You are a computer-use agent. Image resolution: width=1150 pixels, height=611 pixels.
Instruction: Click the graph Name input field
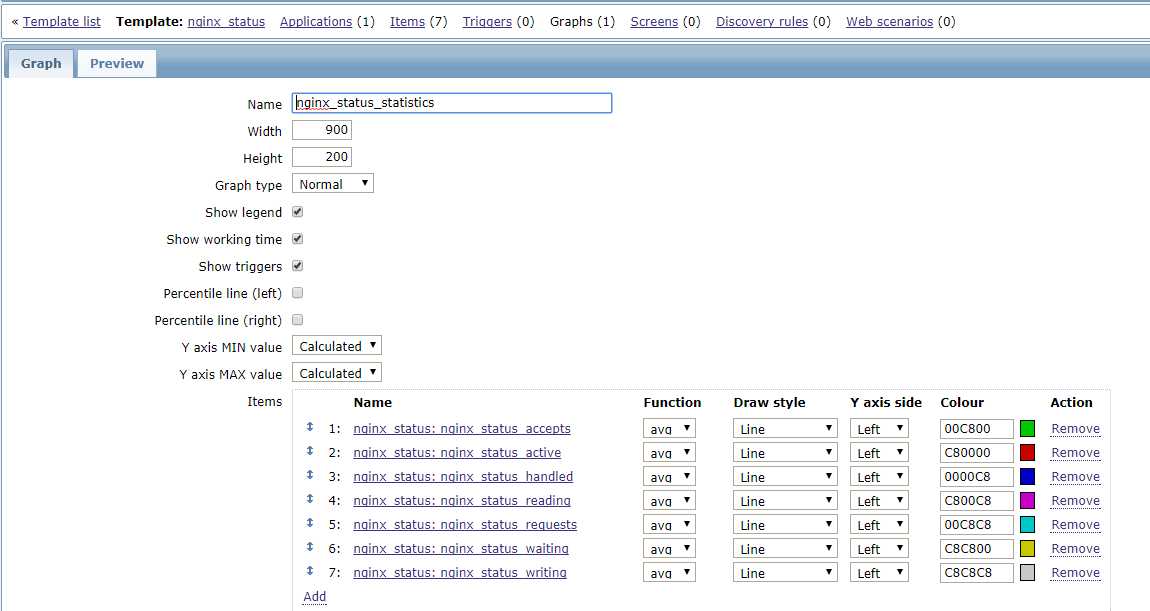tap(452, 103)
